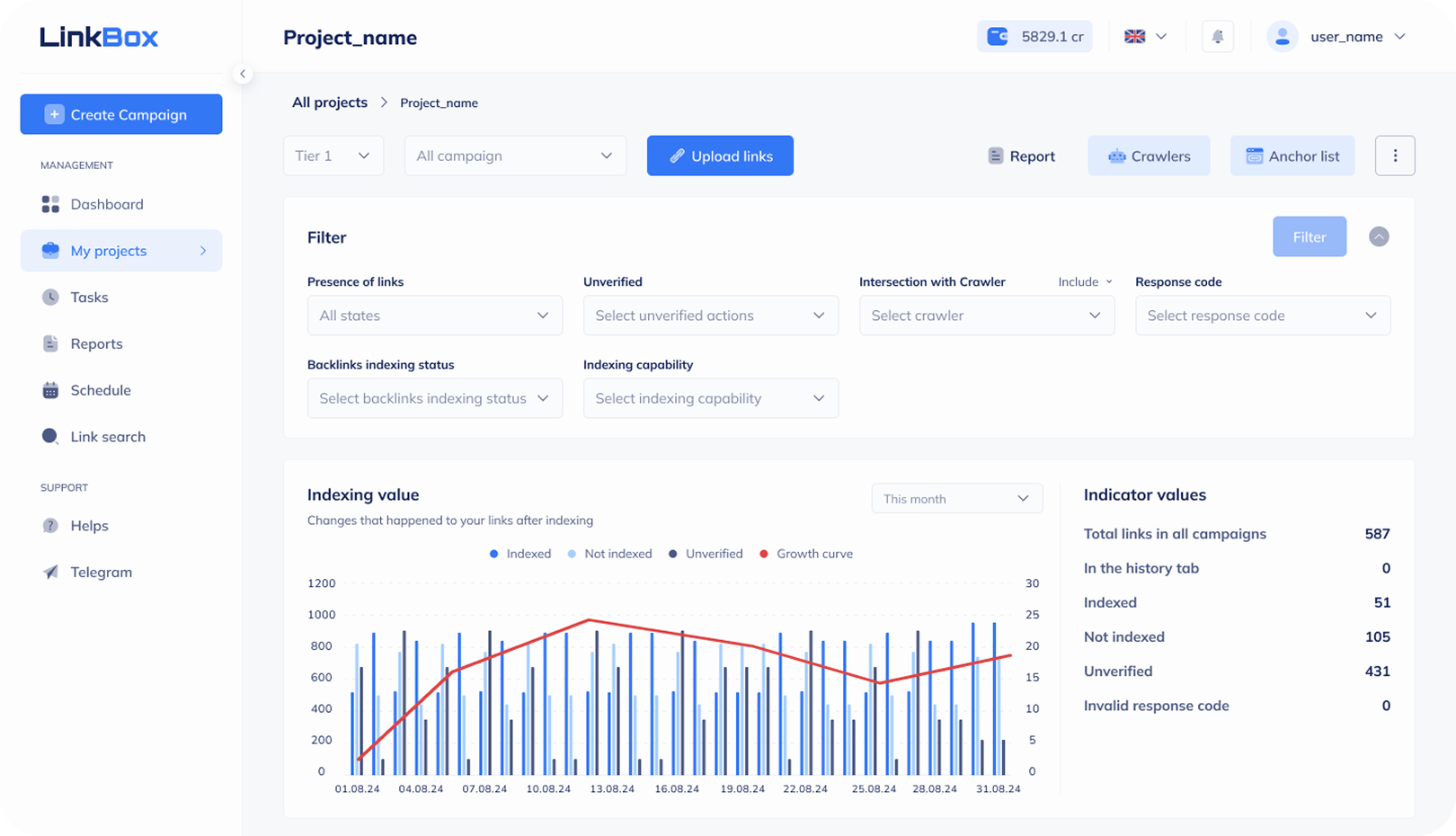The image size is (1456, 836).
Task: Open the three-dot more options menu
Action: [x=1395, y=156]
